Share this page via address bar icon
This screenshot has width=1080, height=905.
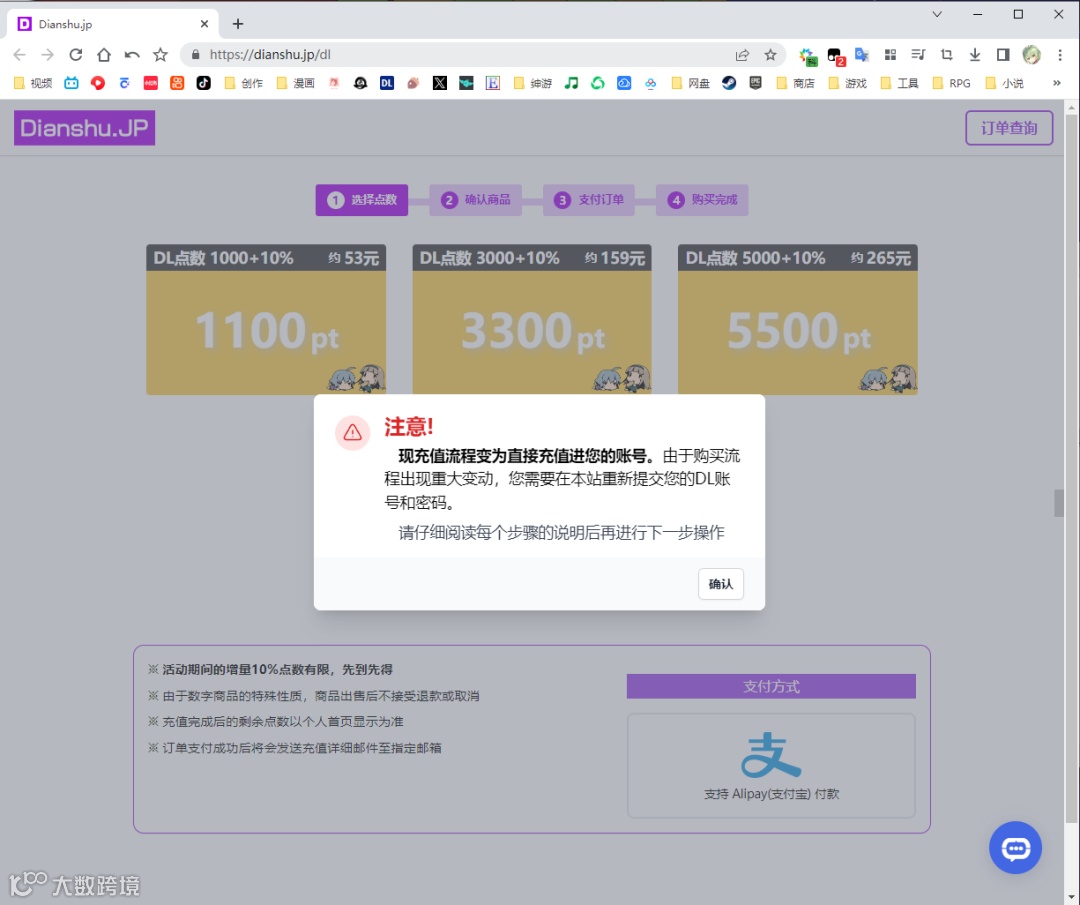tap(742, 54)
